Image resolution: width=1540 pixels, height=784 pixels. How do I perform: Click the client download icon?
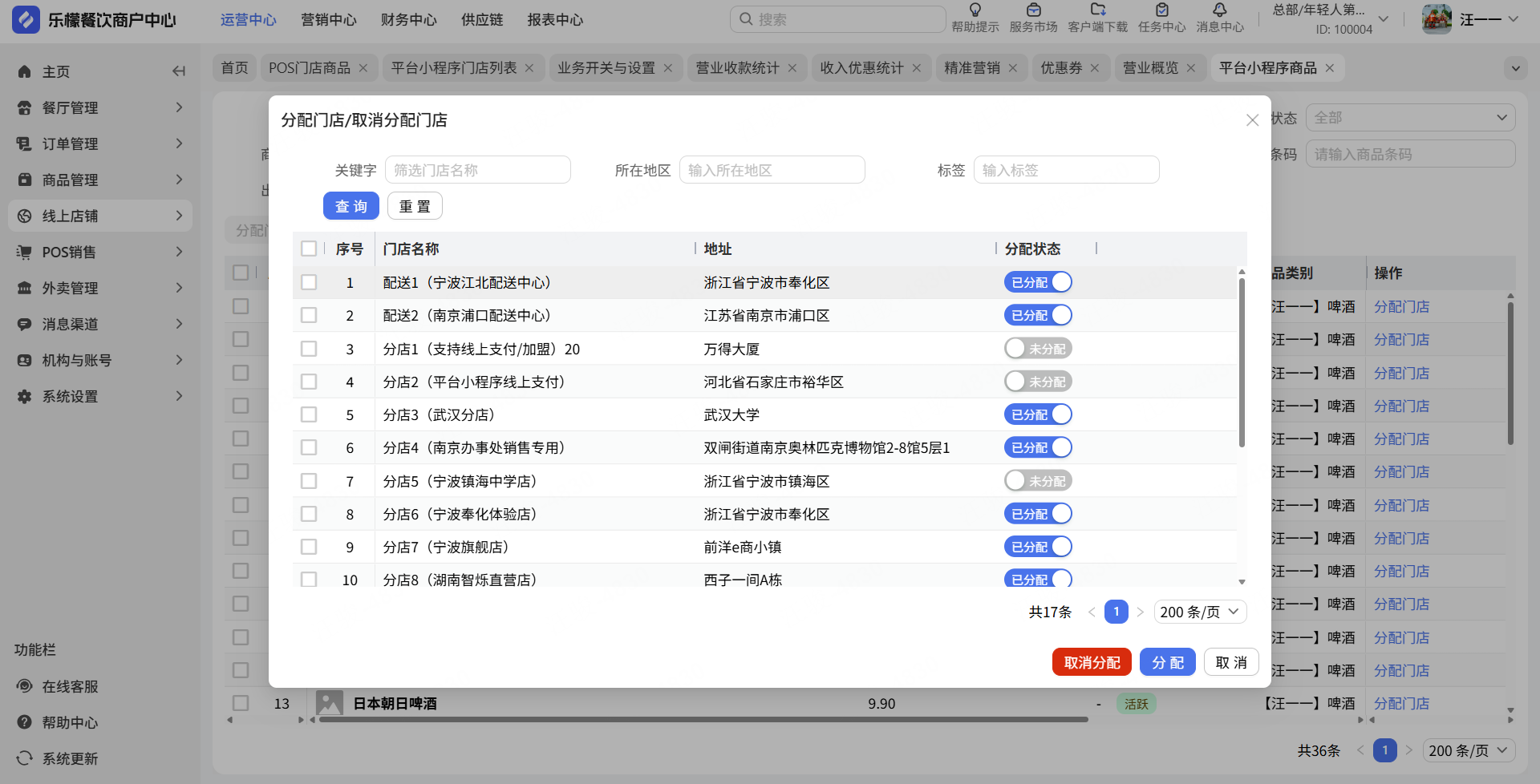pos(1097,10)
